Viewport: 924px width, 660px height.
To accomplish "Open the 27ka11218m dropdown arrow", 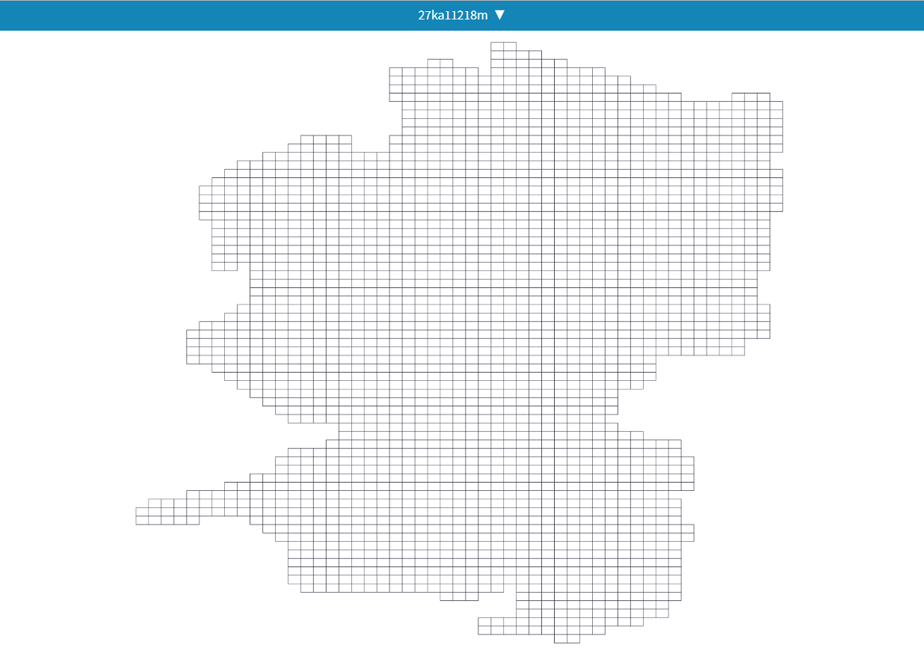I will (x=500, y=15).
